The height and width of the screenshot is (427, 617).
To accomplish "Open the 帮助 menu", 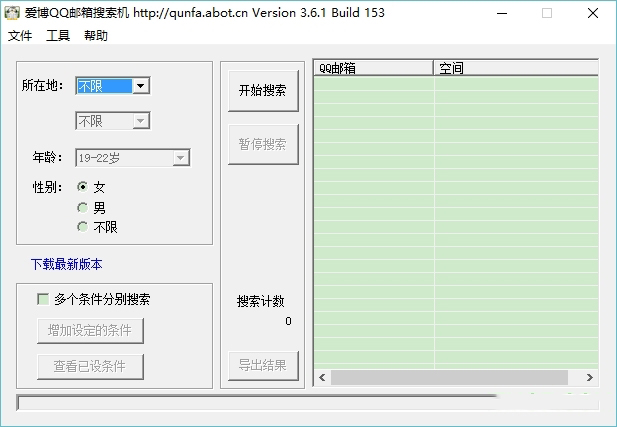I will (x=96, y=36).
